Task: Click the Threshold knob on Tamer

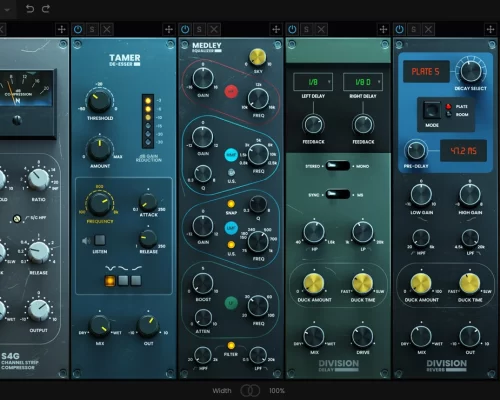Action: coord(99,101)
